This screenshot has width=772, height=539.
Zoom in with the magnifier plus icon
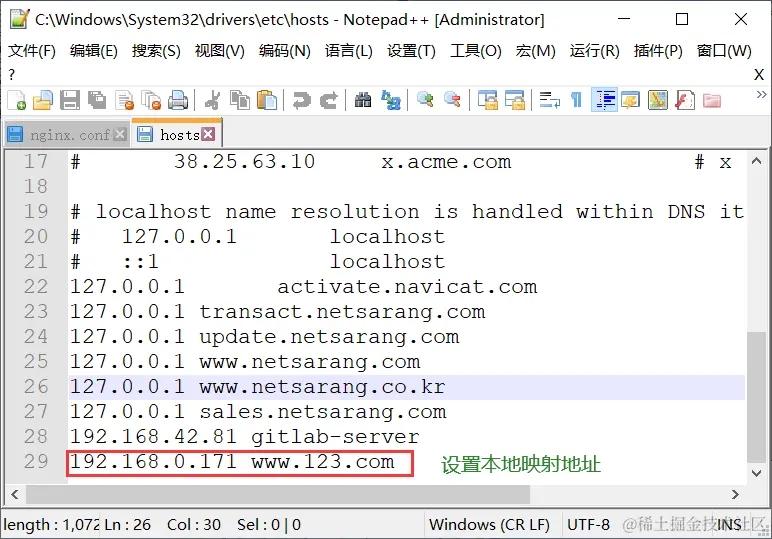point(425,100)
